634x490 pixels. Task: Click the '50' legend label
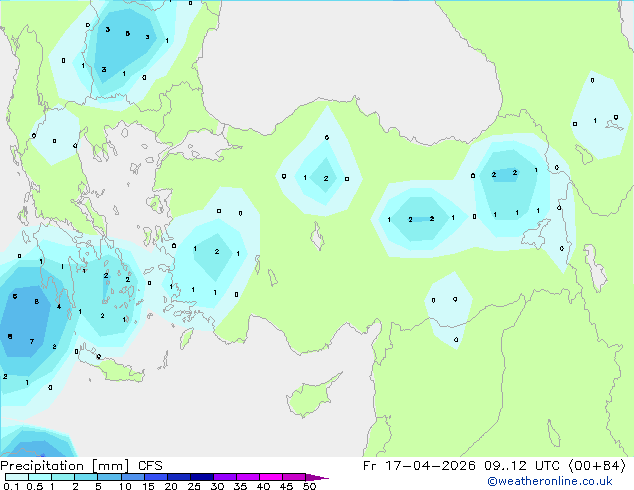(310, 486)
